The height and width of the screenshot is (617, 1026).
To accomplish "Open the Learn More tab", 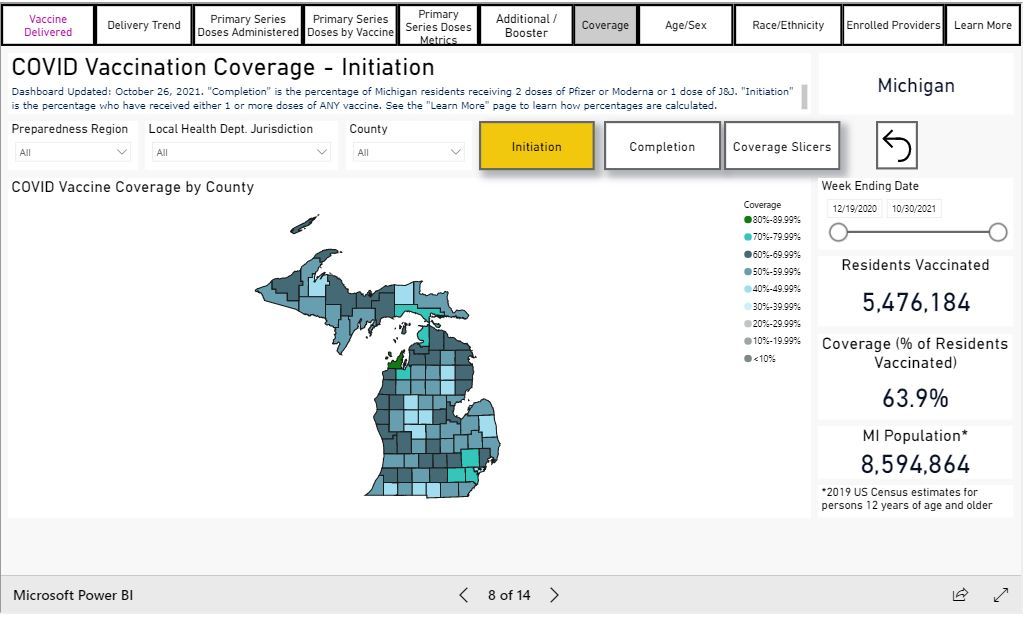I will (x=982, y=25).
